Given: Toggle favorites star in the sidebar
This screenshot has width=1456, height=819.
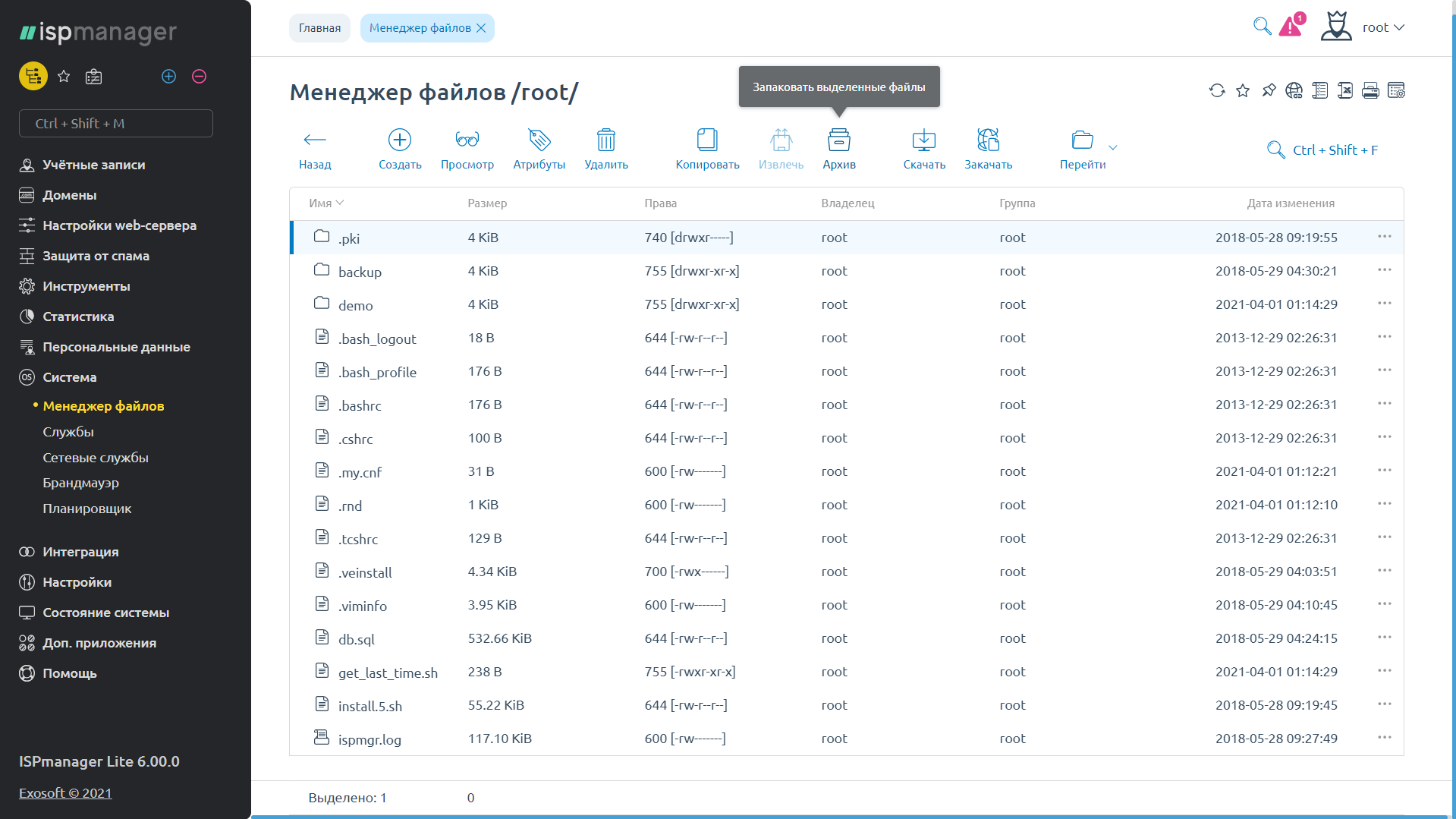Looking at the screenshot, I should click(64, 77).
